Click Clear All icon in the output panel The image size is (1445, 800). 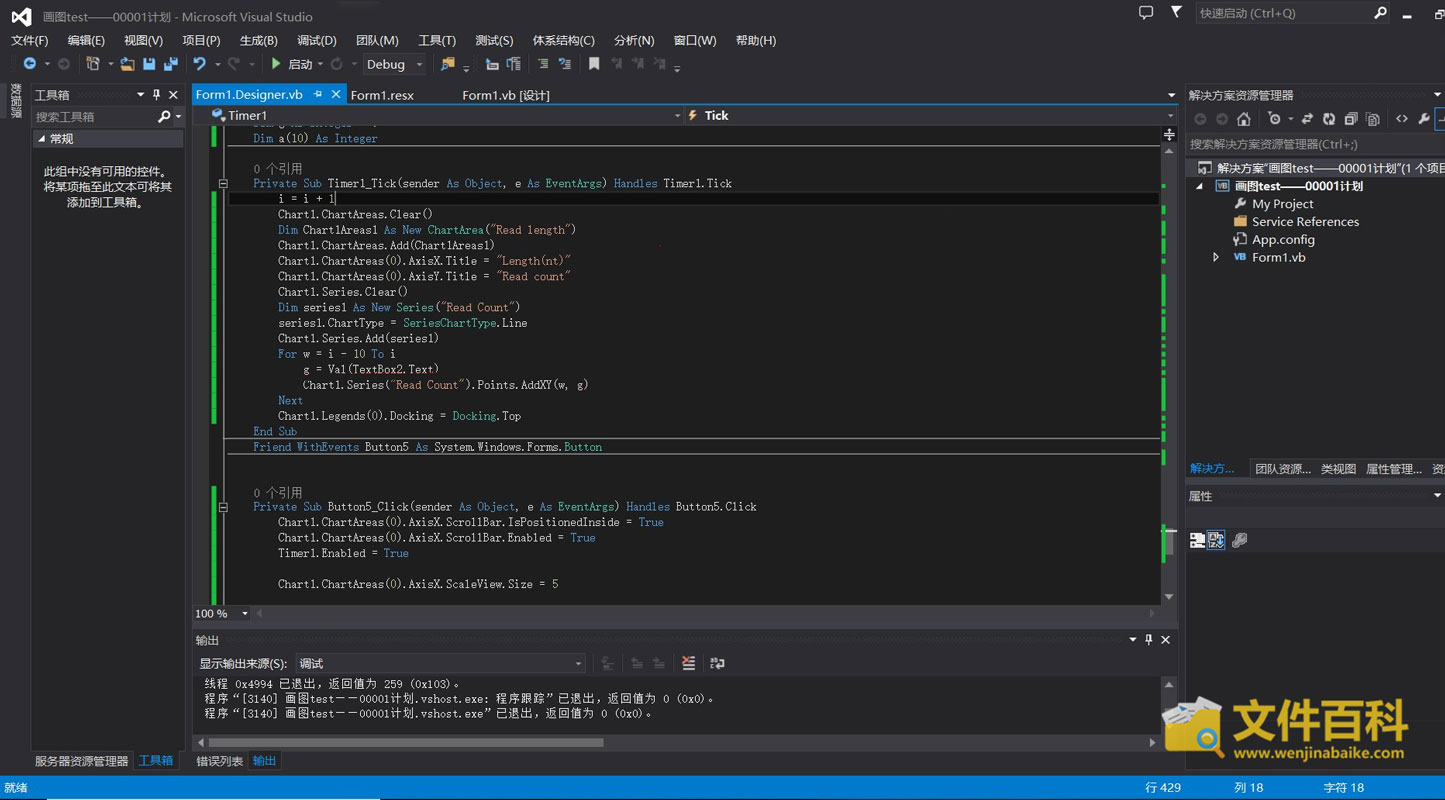coord(688,663)
